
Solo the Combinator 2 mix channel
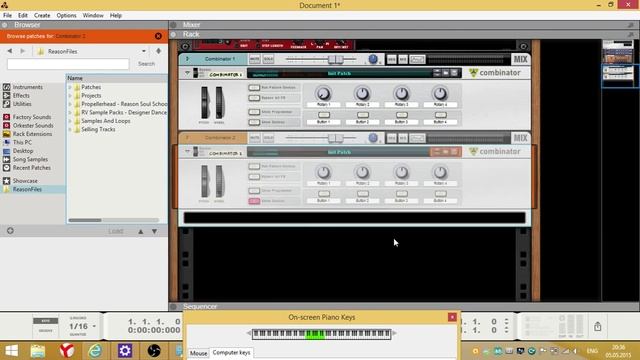268,138
